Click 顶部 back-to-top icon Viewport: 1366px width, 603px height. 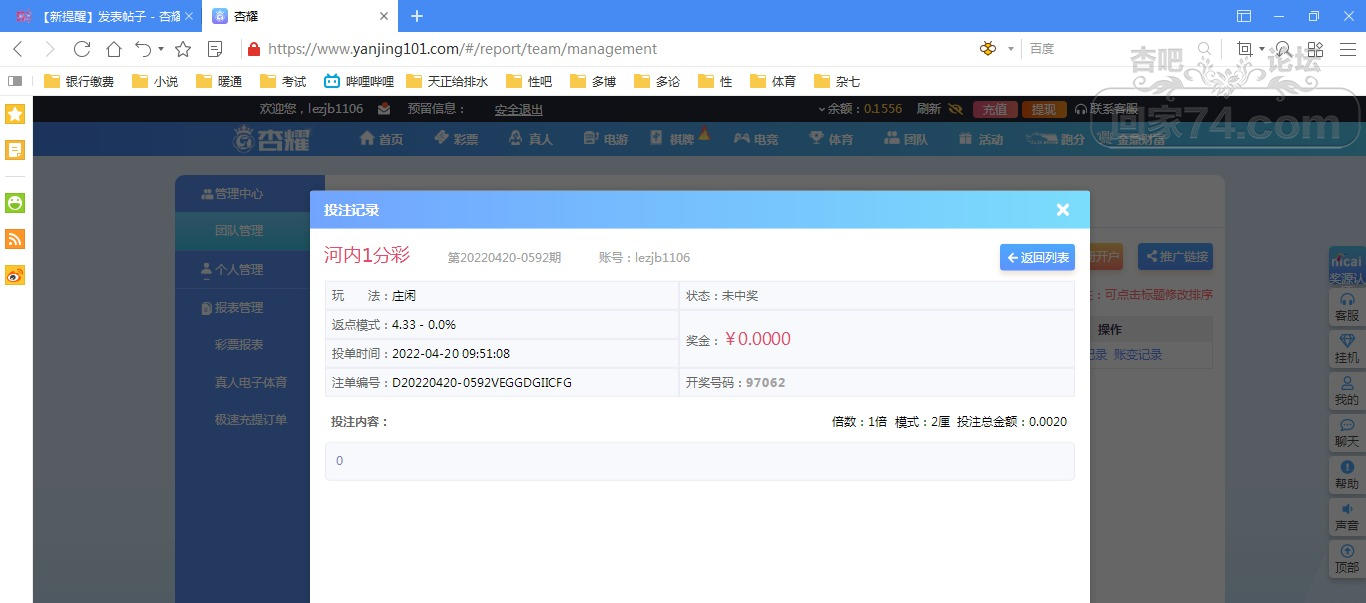(x=1347, y=559)
